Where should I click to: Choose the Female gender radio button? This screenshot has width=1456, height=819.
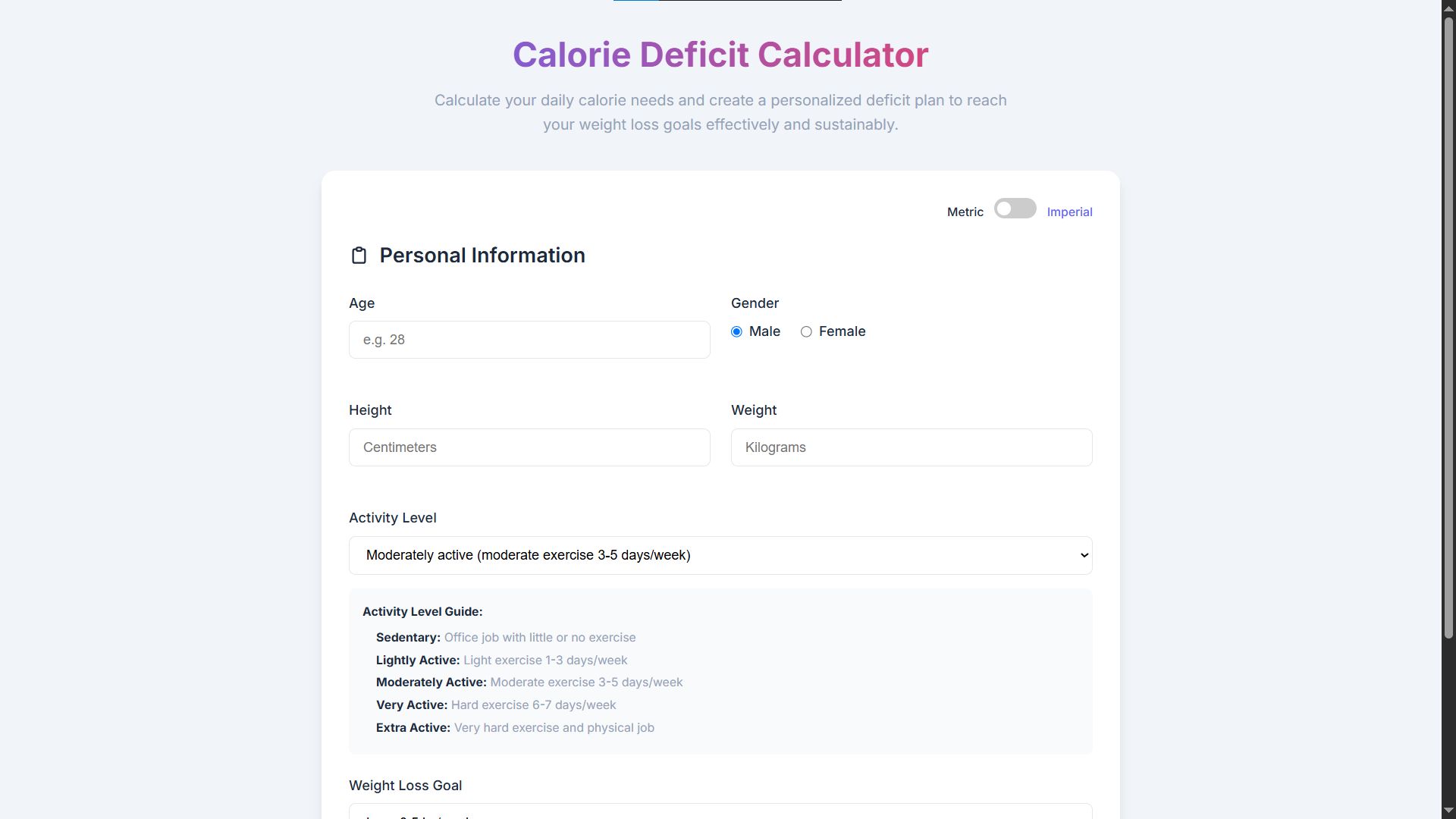[x=806, y=332]
